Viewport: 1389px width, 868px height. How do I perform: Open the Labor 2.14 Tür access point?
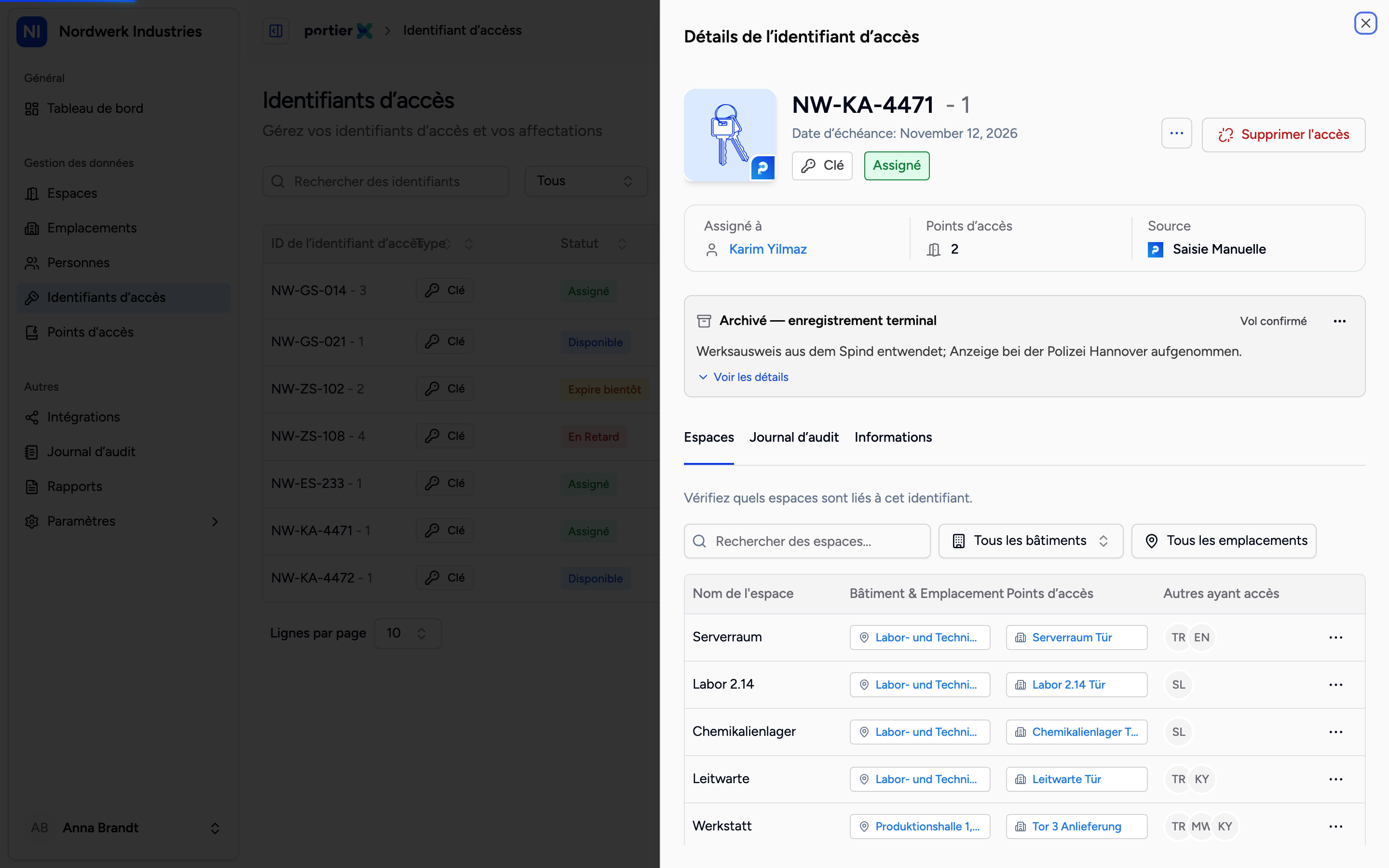tap(1077, 684)
